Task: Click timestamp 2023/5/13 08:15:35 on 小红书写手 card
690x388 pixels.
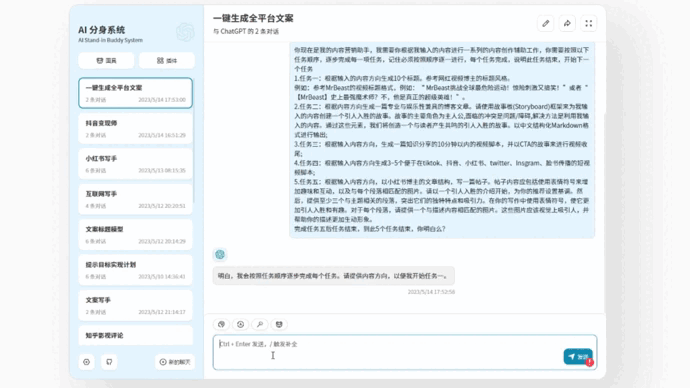Action: click(162, 170)
